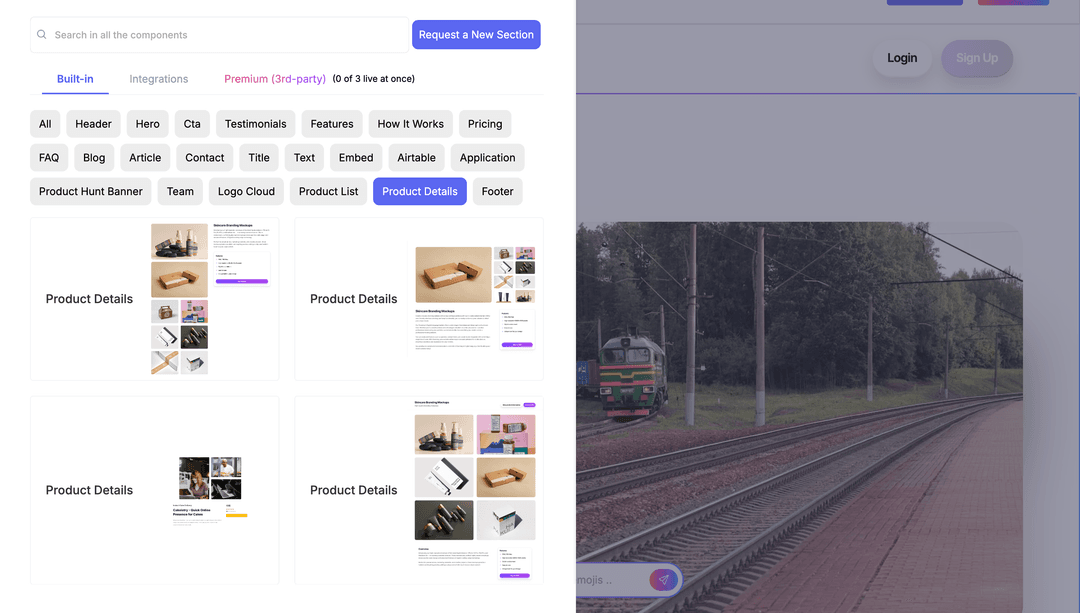Show Product Hunt Banner components
This screenshot has width=1080, height=613.
pos(91,191)
